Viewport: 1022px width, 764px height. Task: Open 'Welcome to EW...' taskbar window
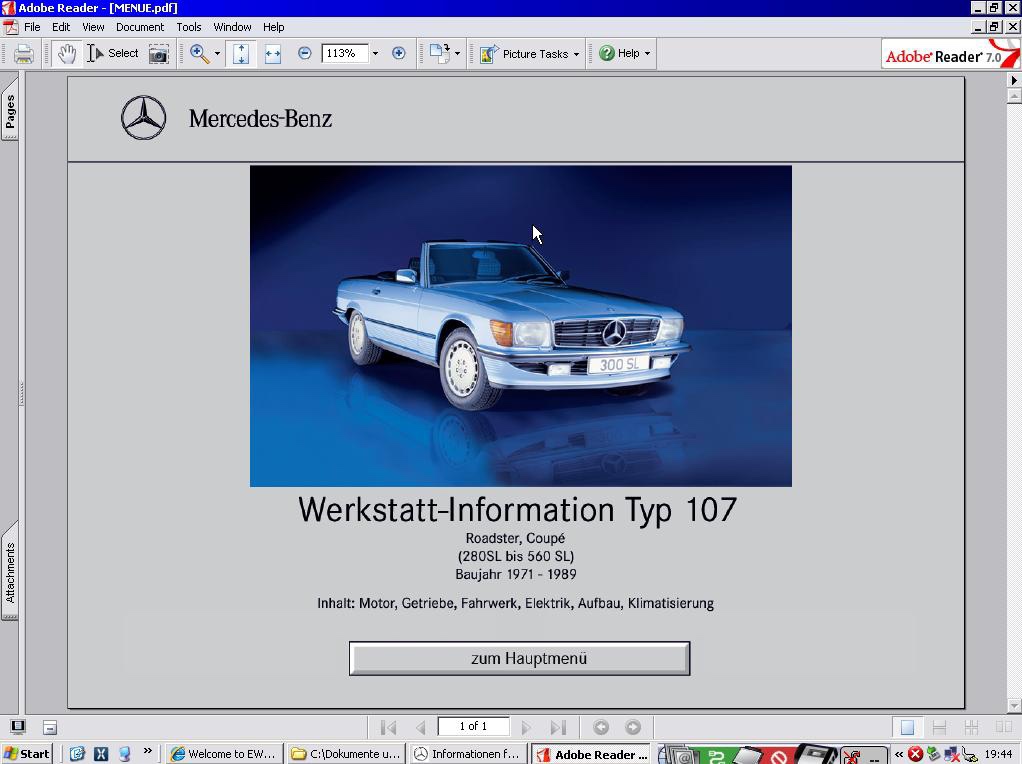[224, 754]
